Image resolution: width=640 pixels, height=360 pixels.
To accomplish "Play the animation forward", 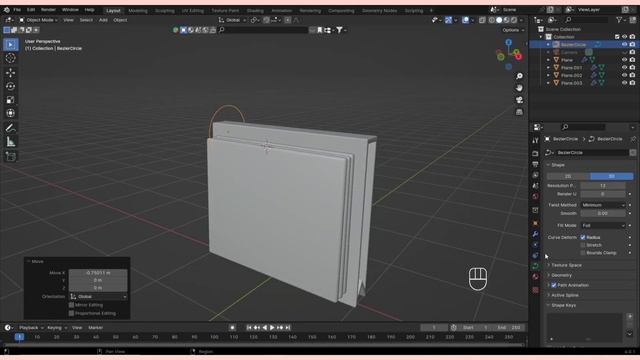I will [x=272, y=327].
